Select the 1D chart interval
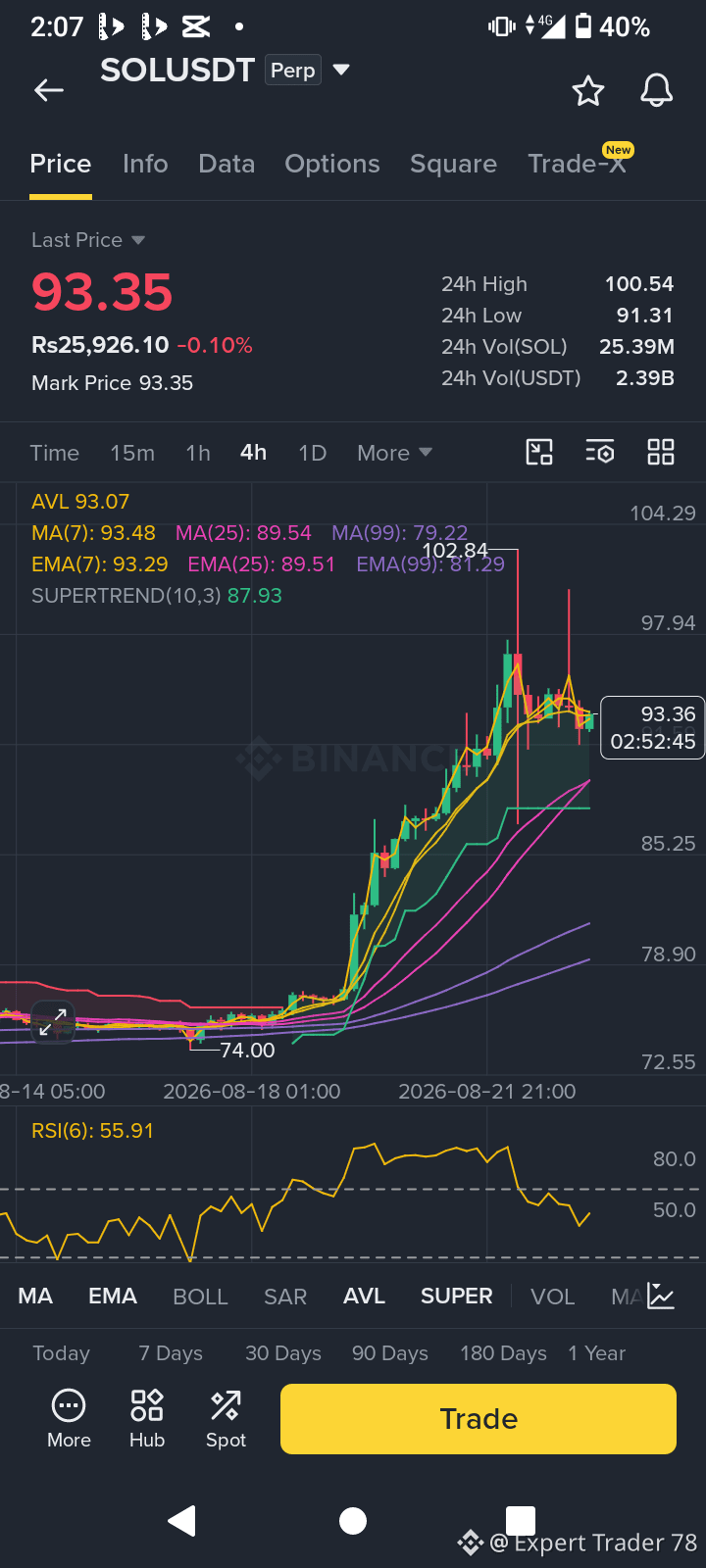Screen dimensions: 706x1568 pos(313,453)
